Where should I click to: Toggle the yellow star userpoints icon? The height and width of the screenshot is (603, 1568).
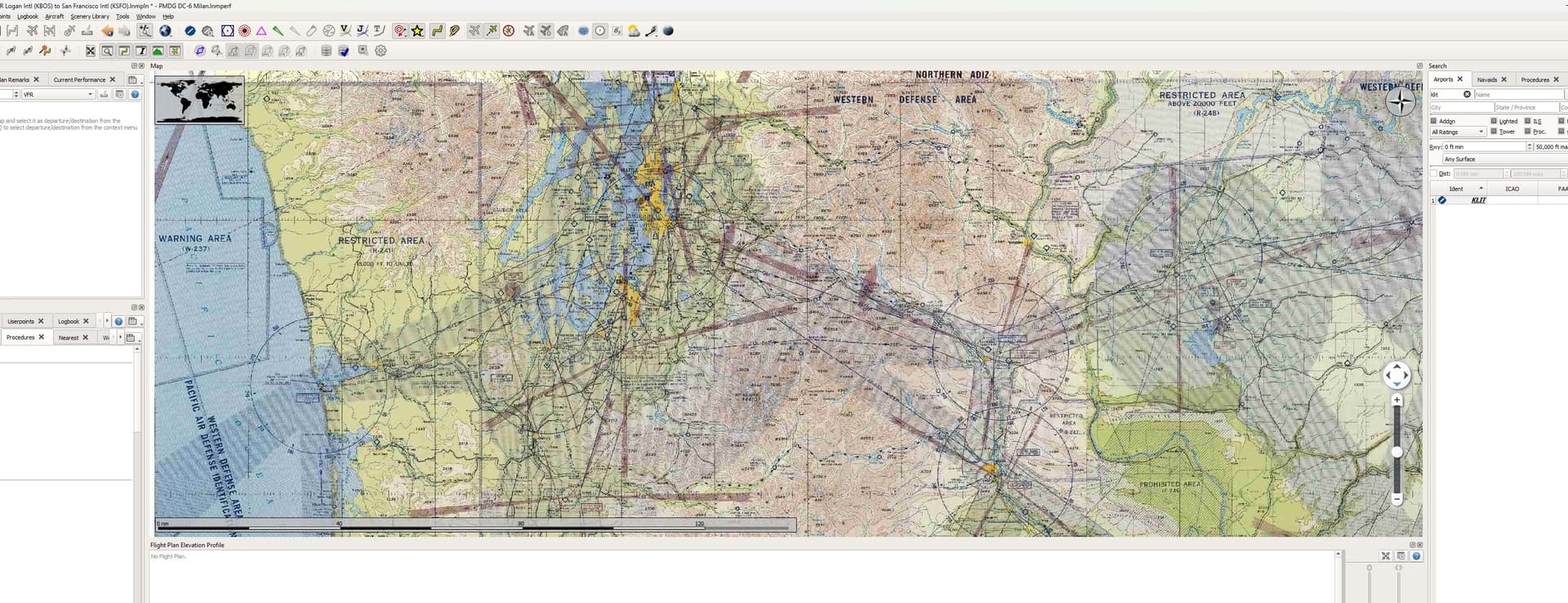pyautogui.click(x=417, y=31)
